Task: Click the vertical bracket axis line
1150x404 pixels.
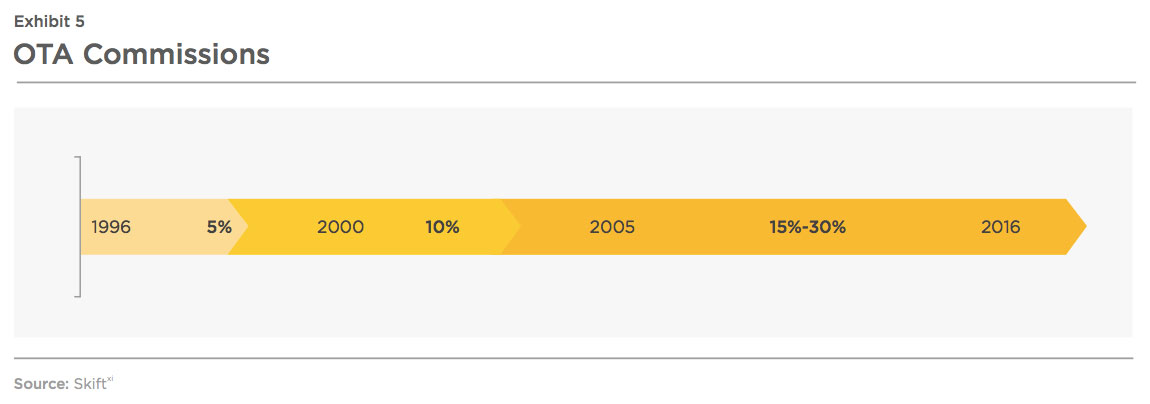Action: 78,227
